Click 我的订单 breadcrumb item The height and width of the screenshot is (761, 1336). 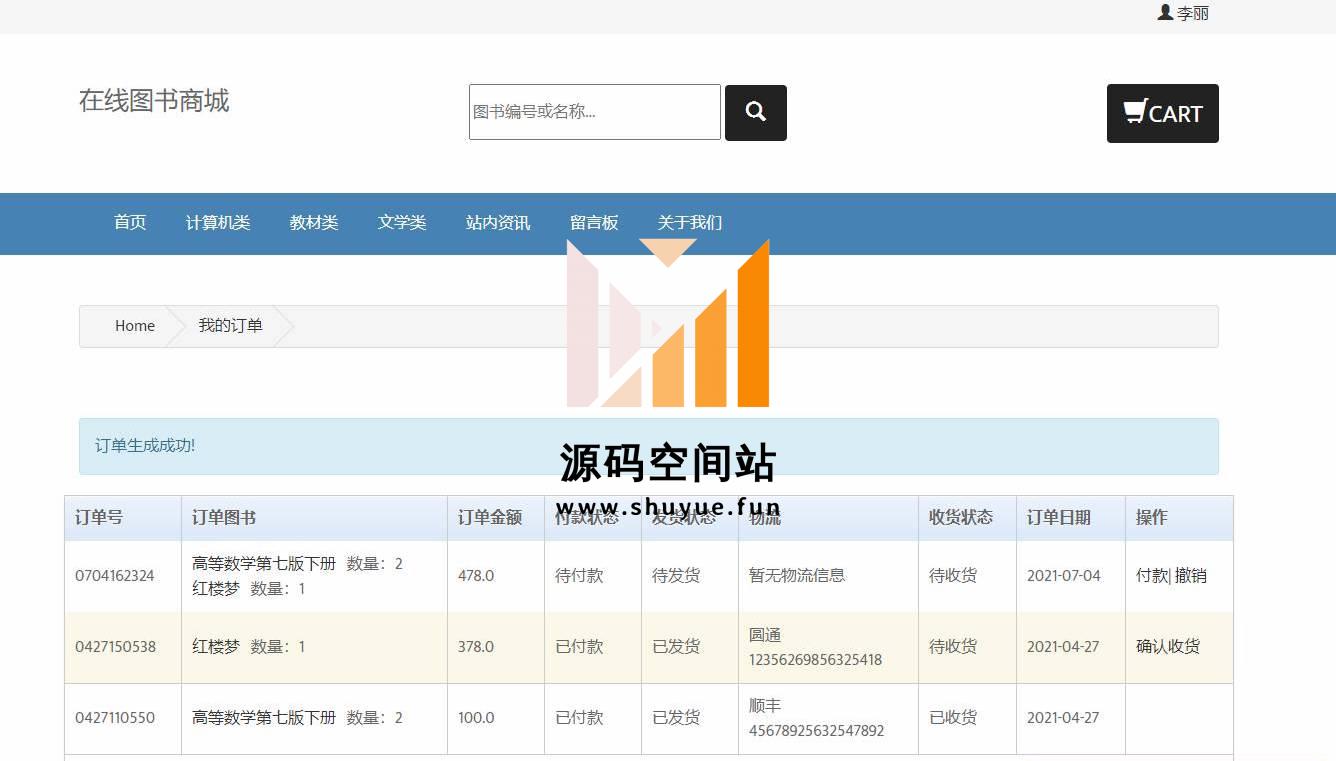click(230, 326)
